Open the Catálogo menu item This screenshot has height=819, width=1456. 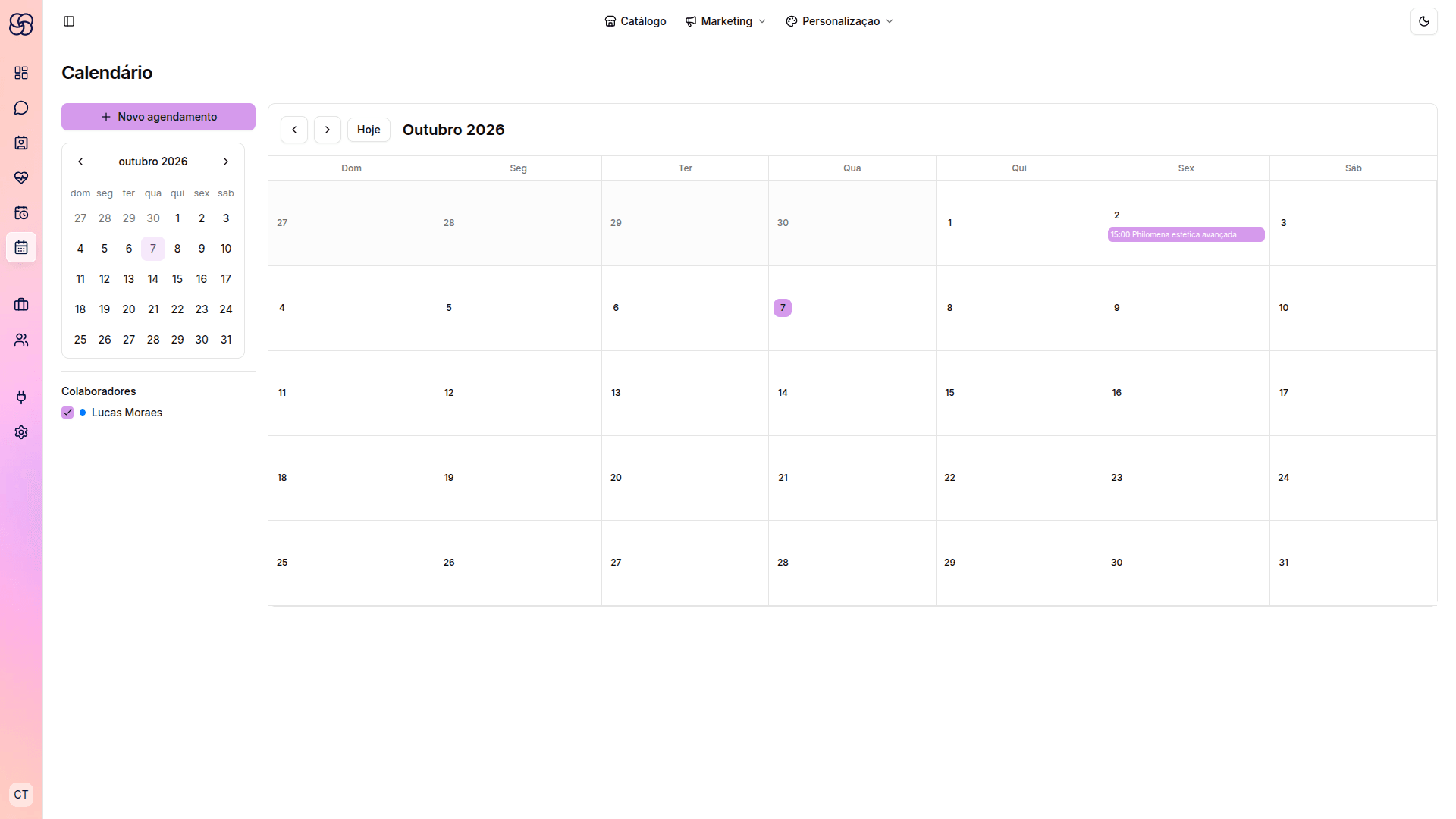tap(635, 21)
